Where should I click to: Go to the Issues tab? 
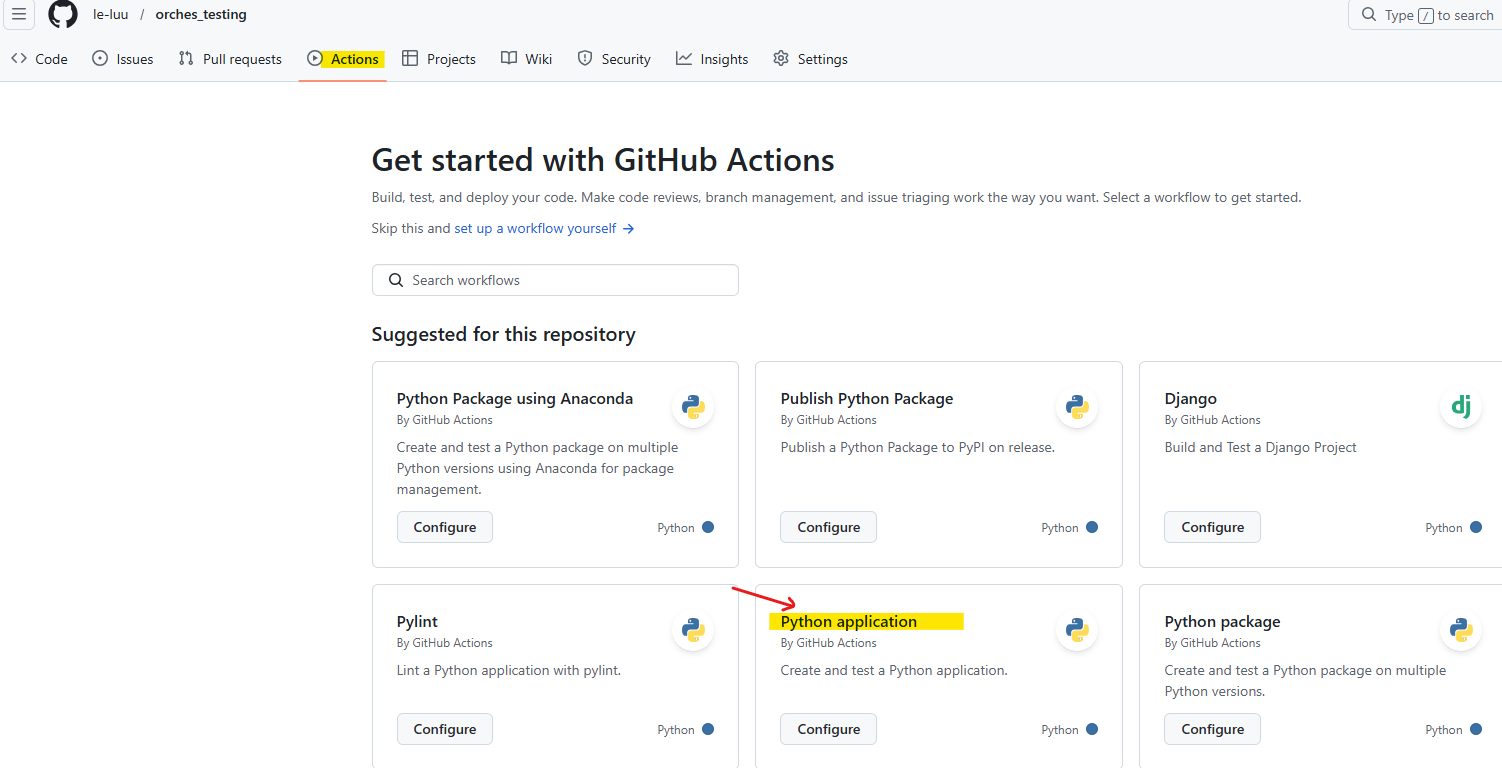tap(123, 59)
